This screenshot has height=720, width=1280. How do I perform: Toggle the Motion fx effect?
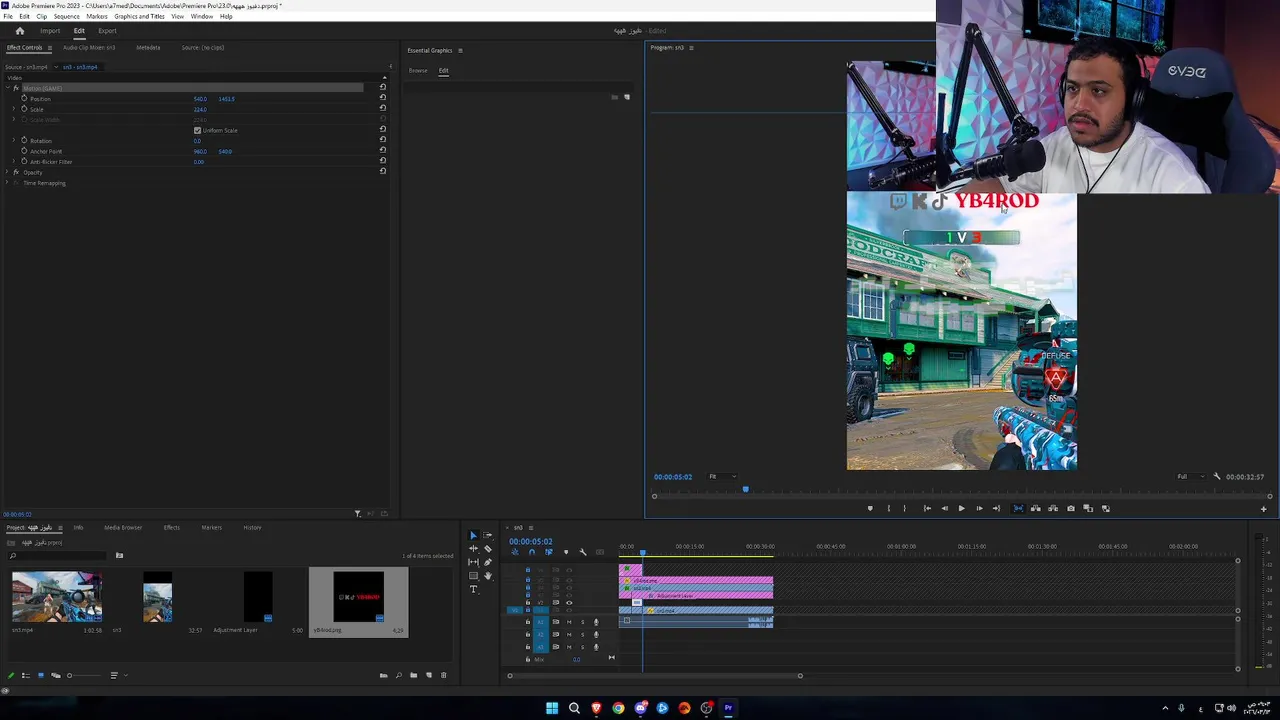tap(16, 88)
